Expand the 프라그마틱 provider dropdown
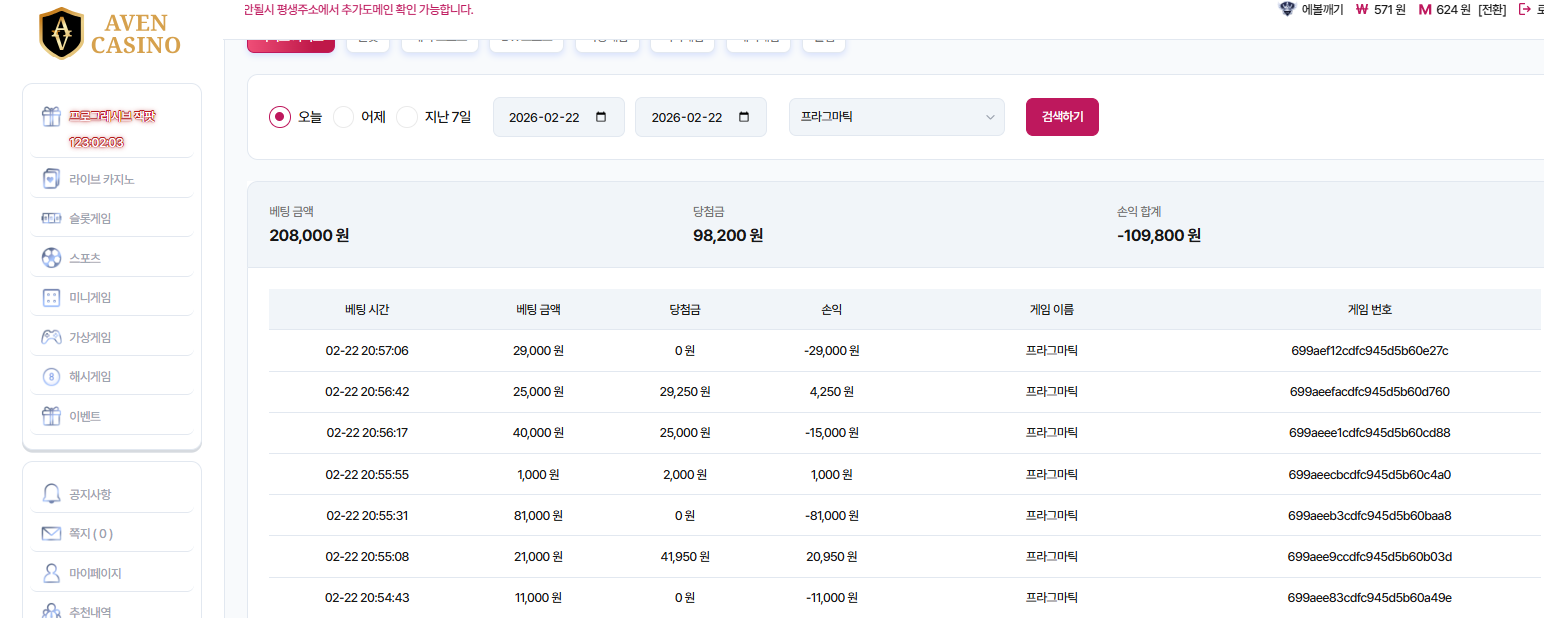 pos(896,117)
